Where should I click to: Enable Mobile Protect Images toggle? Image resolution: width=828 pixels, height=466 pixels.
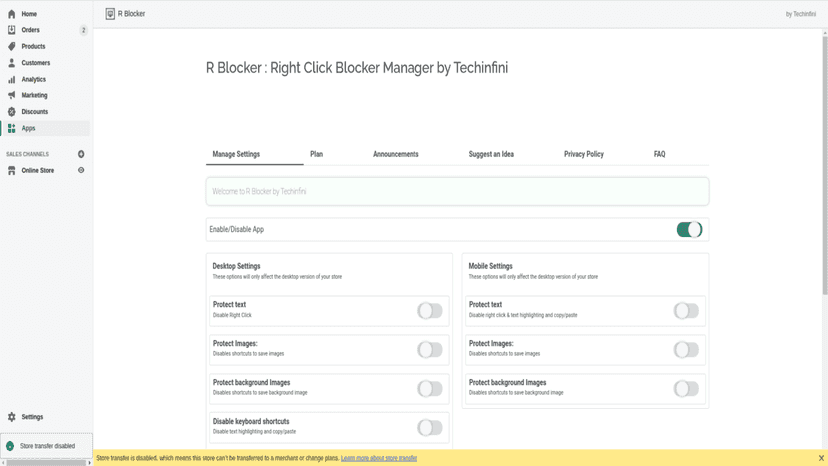point(686,349)
